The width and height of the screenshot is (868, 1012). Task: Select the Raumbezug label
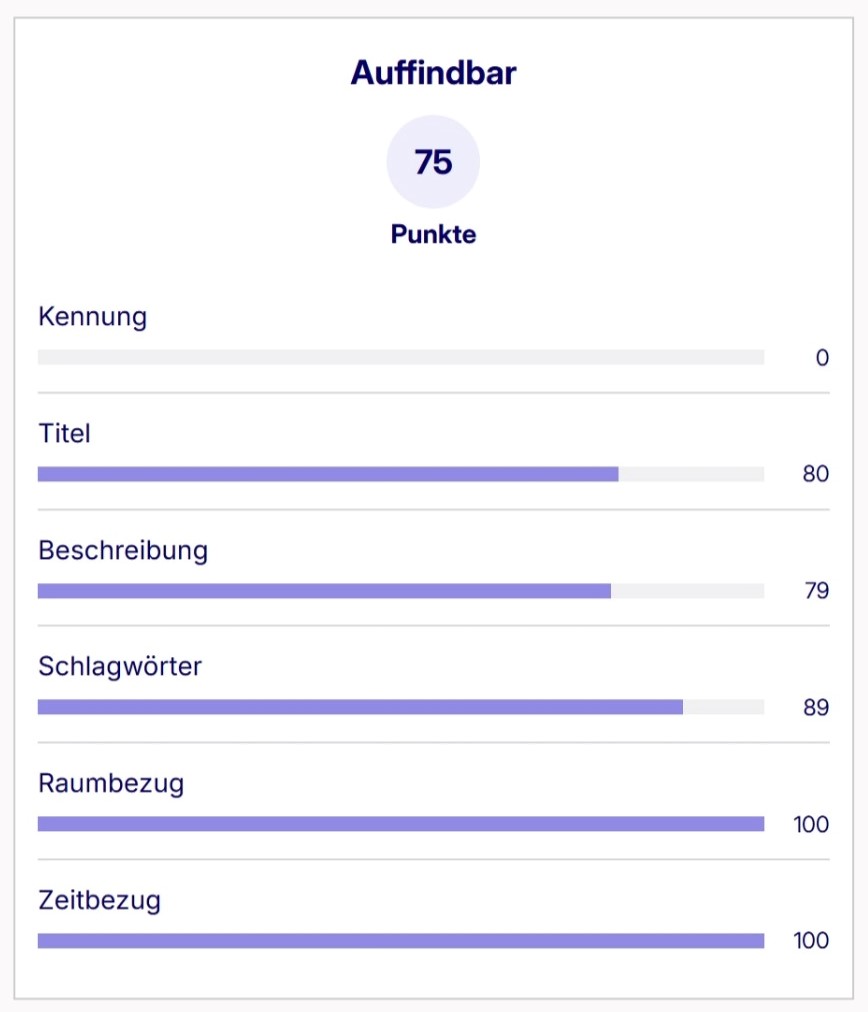(x=111, y=784)
